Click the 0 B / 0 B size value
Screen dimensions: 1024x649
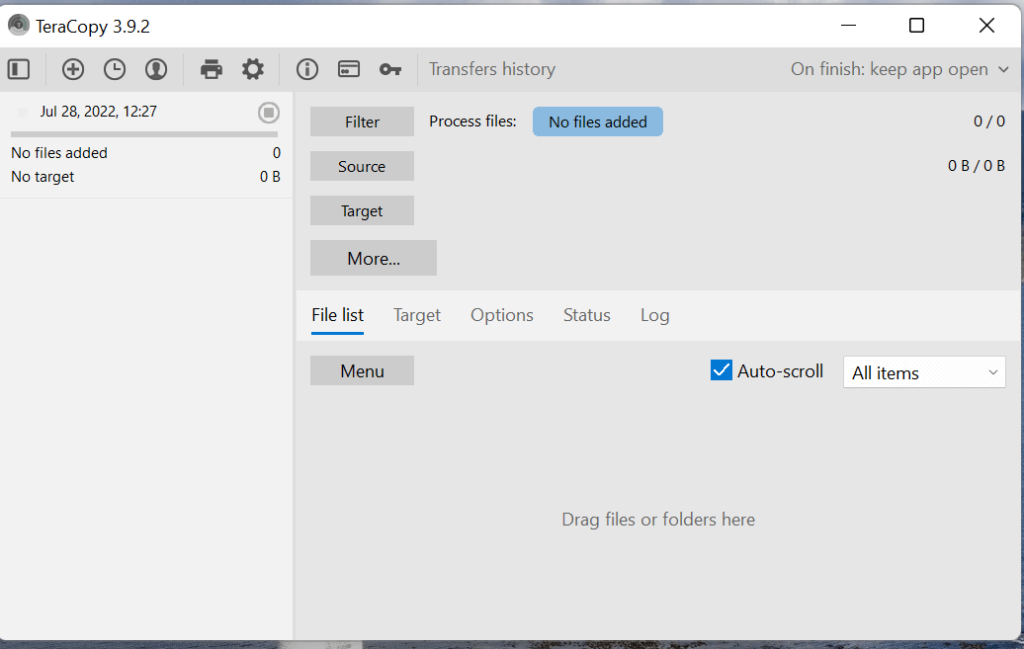coord(976,166)
